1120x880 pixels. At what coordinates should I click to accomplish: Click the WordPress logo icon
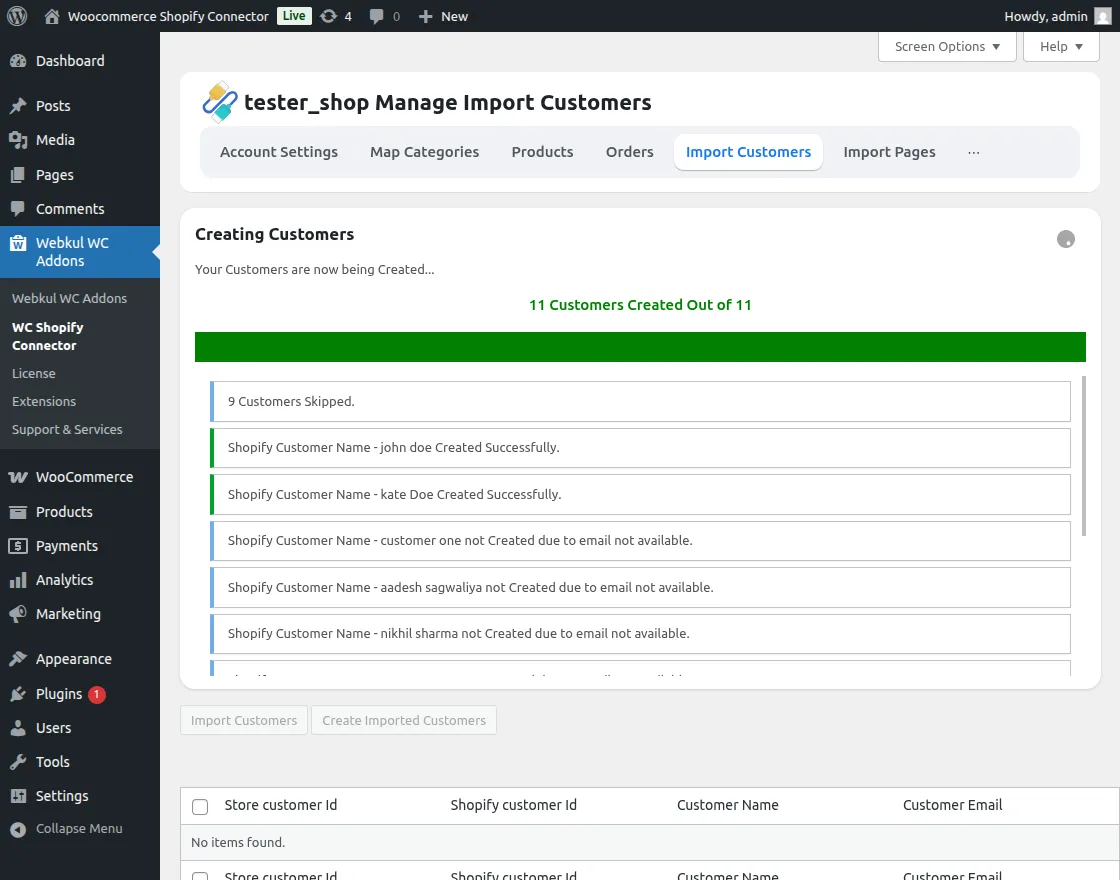[17, 16]
